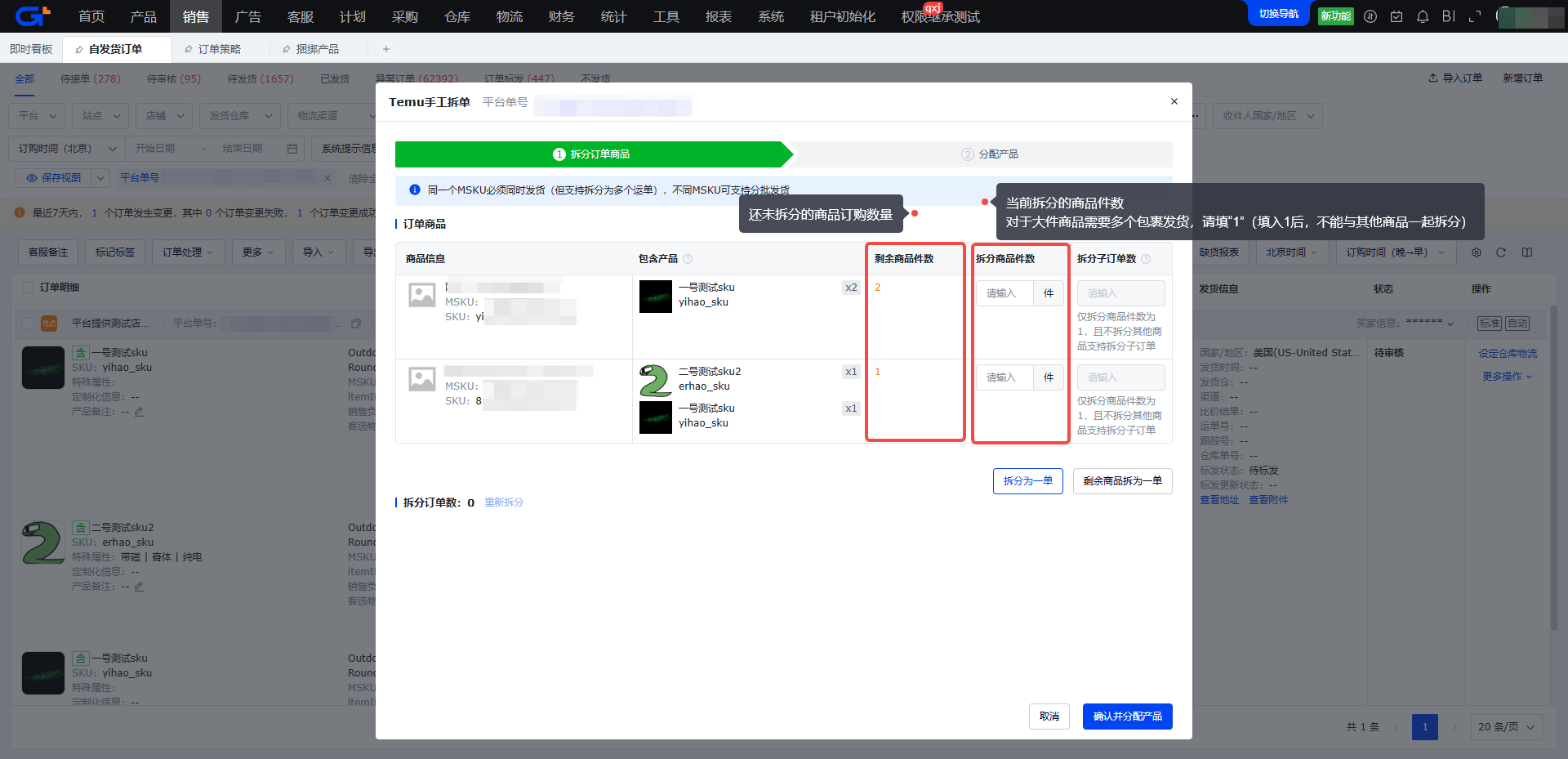
Task: Refresh the order list
Action: click(x=1501, y=252)
